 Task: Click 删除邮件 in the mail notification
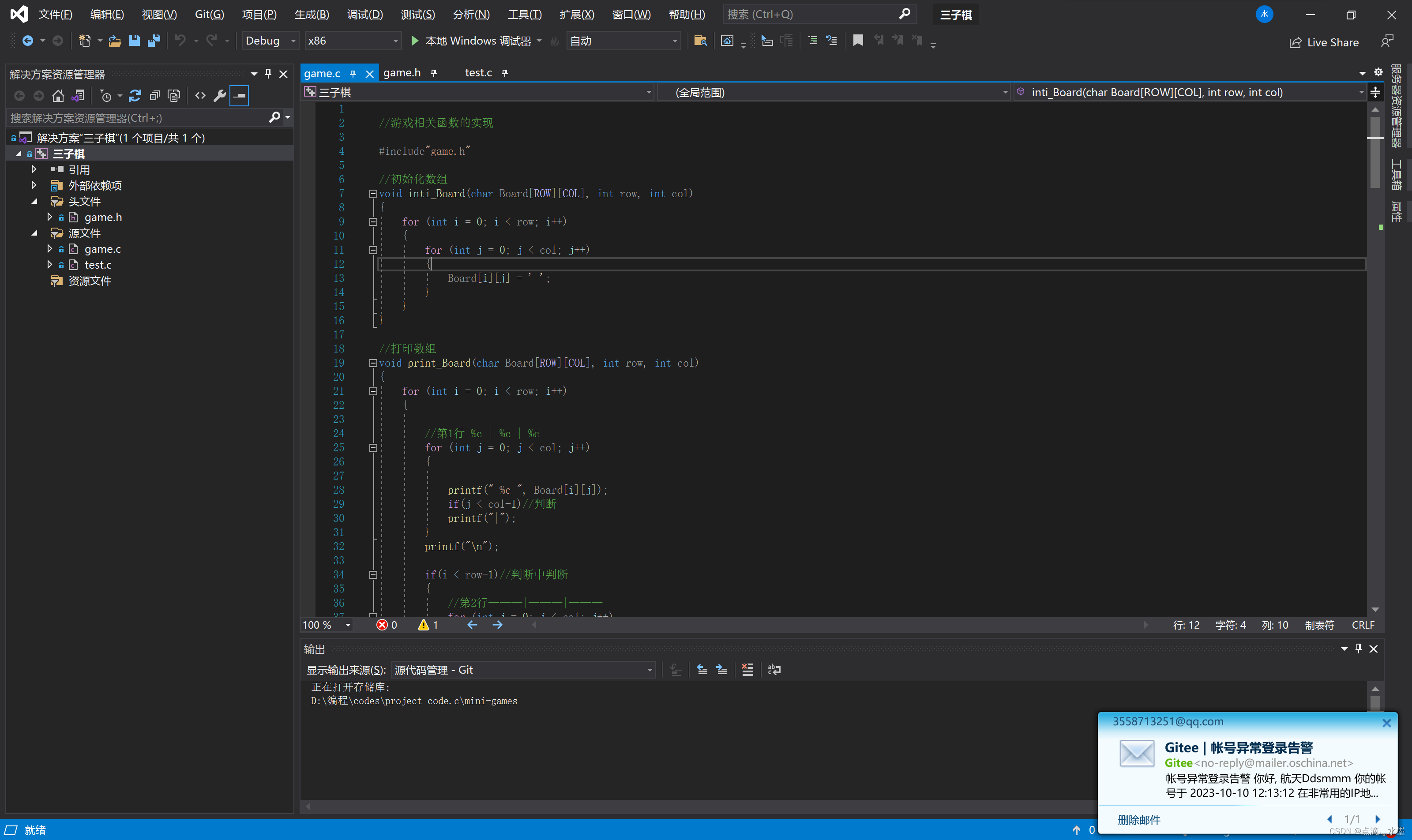click(x=1138, y=820)
